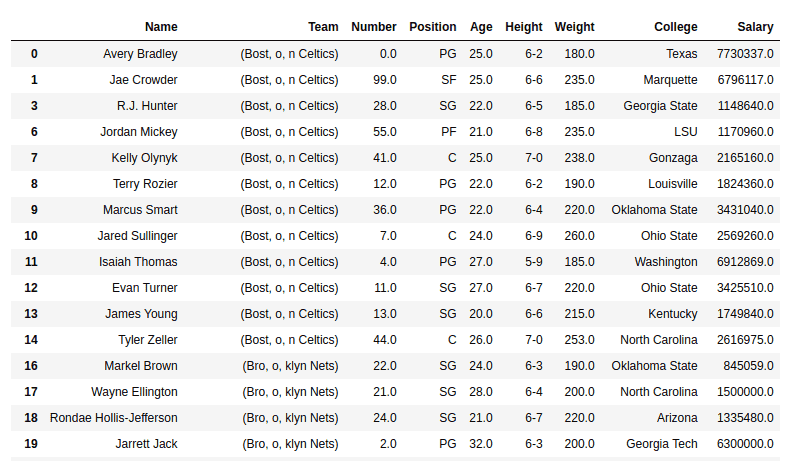Click the Position column header
This screenshot has height=461, width=785.
tap(433, 27)
